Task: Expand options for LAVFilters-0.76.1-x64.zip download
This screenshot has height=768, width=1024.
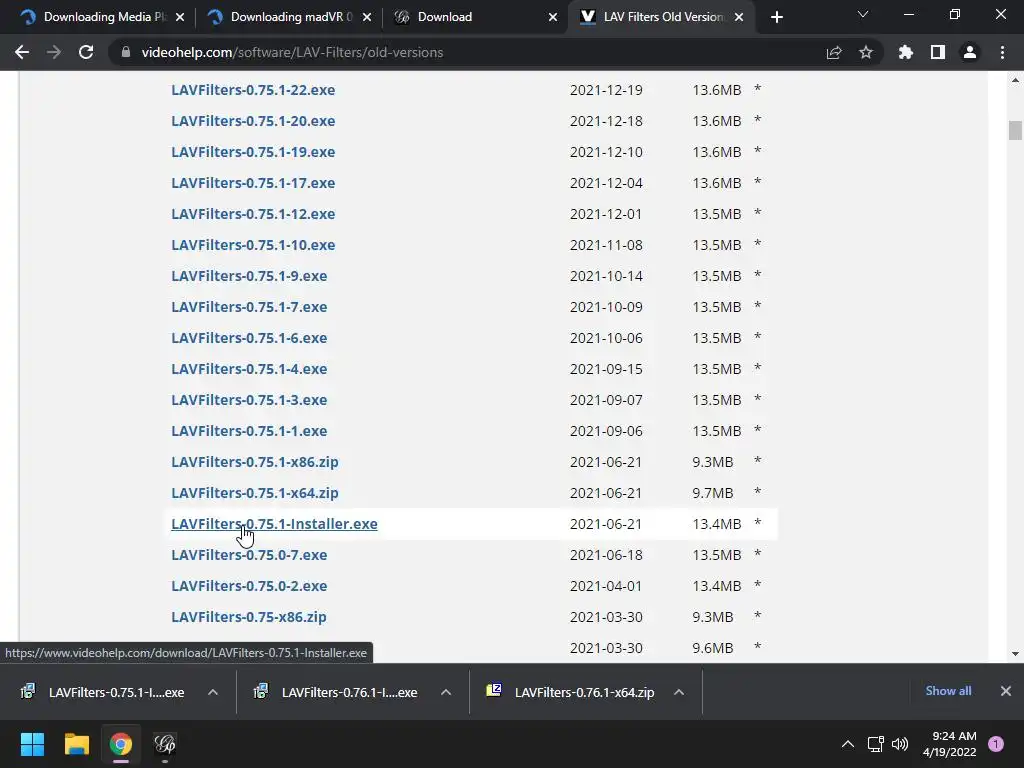Action: click(679, 692)
